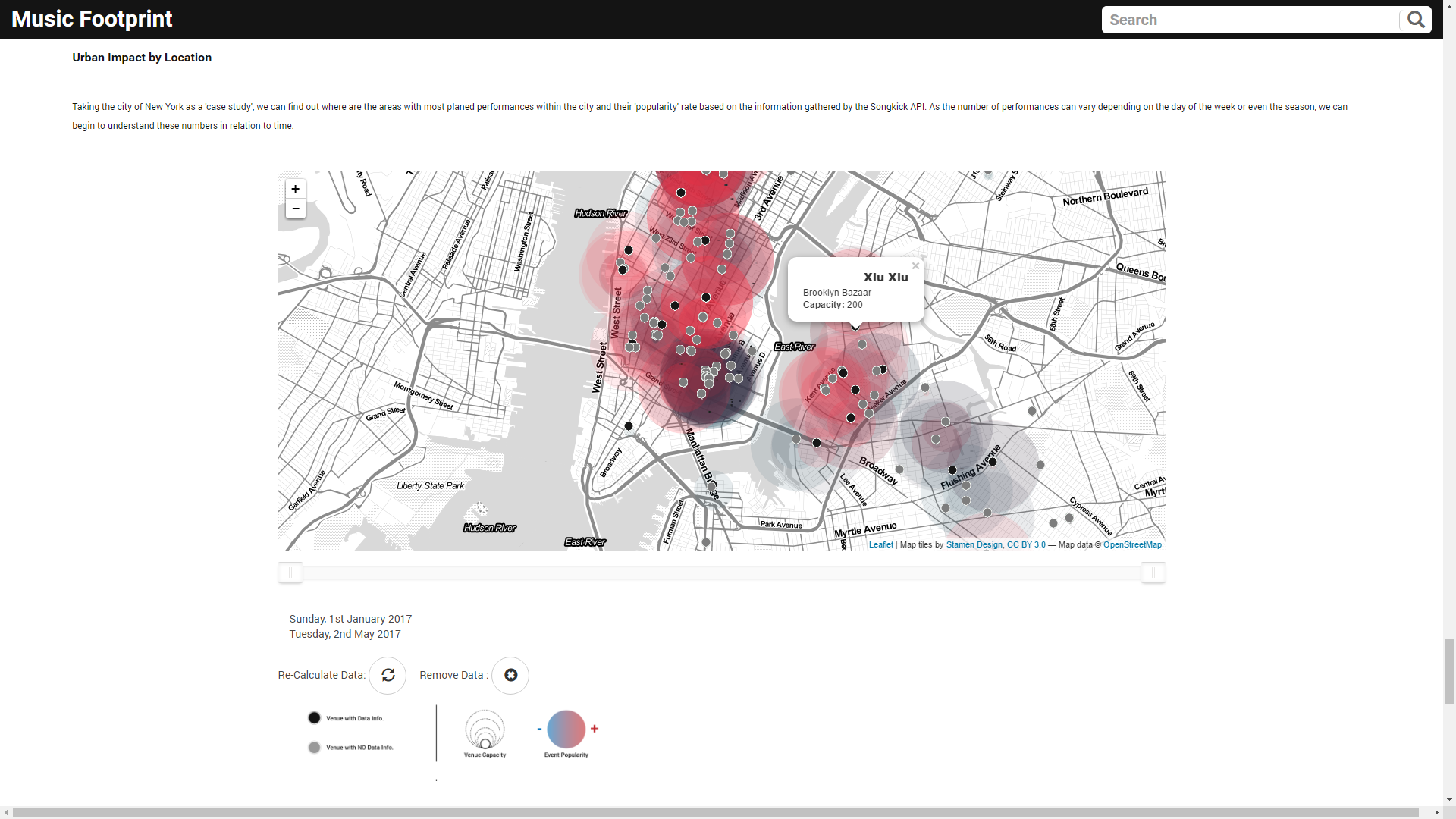Open the Leaflet attribution link
The width and height of the screenshot is (1456, 819).
(x=881, y=544)
